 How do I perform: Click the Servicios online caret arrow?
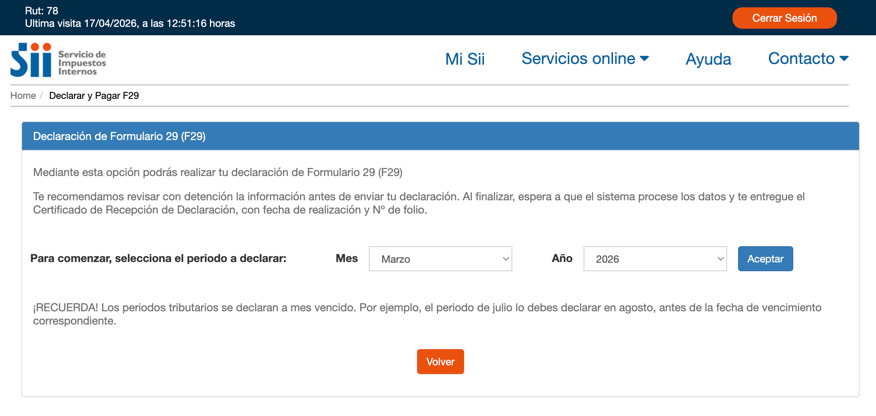point(644,59)
